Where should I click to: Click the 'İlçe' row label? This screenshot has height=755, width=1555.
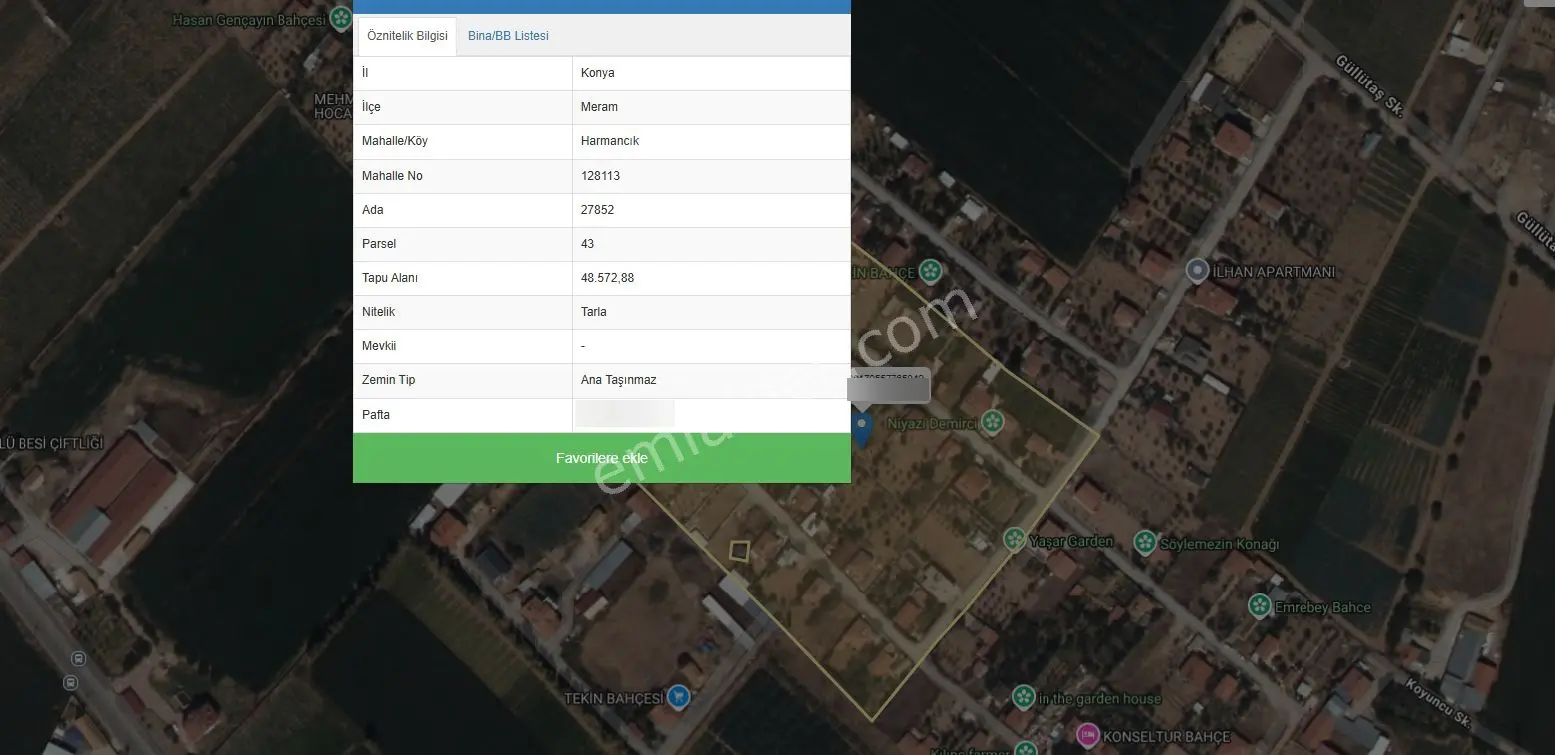371,107
